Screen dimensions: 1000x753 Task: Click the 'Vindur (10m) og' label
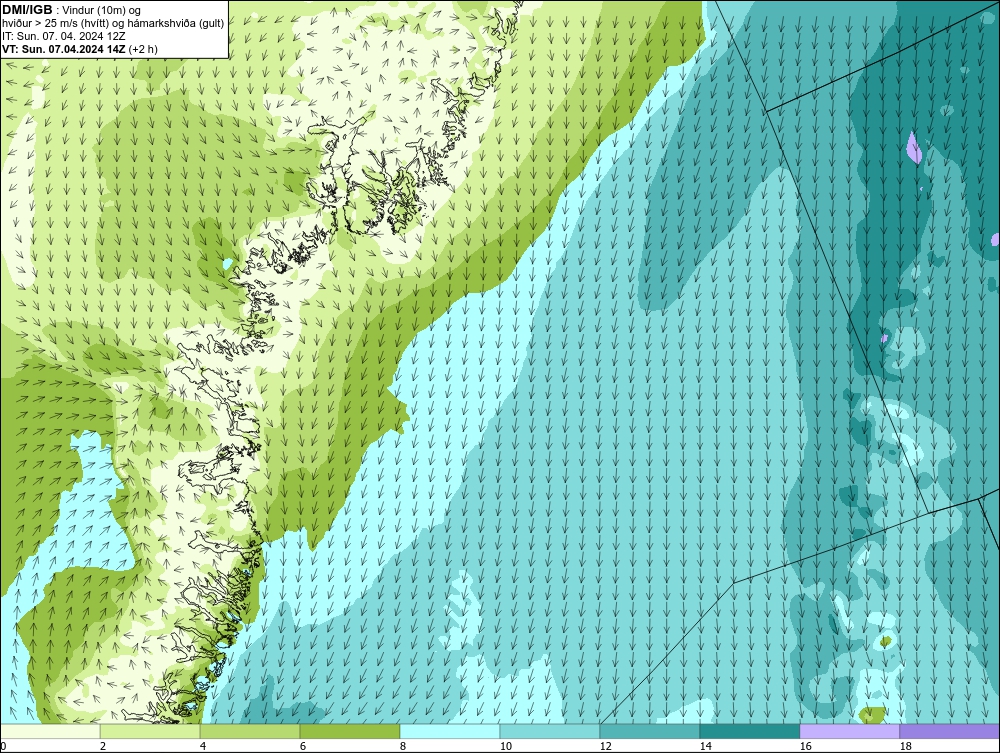(101, 10)
